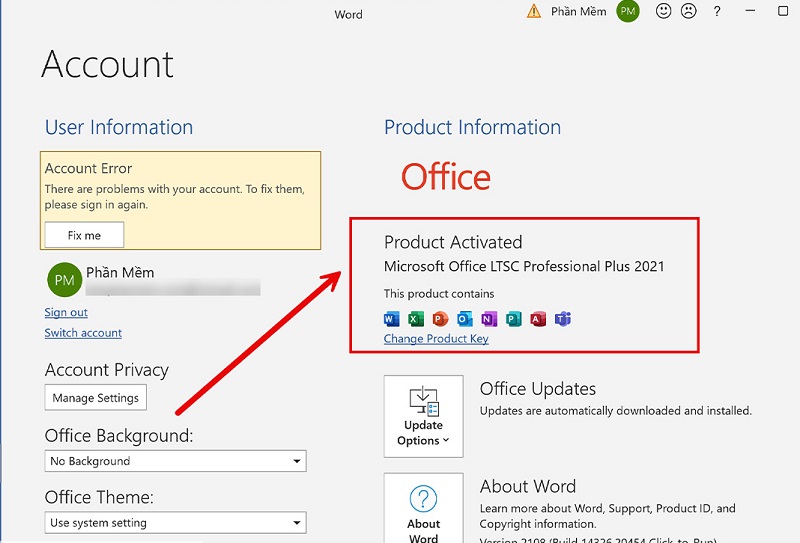Maximize the Word window
Viewport: 800px width, 543px height.
783,11
